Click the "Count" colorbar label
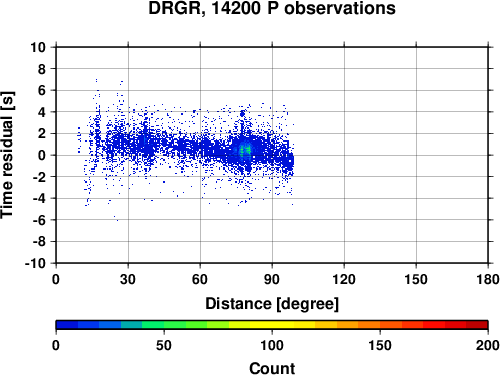Screen dimensions: 500x375 tap(272, 368)
